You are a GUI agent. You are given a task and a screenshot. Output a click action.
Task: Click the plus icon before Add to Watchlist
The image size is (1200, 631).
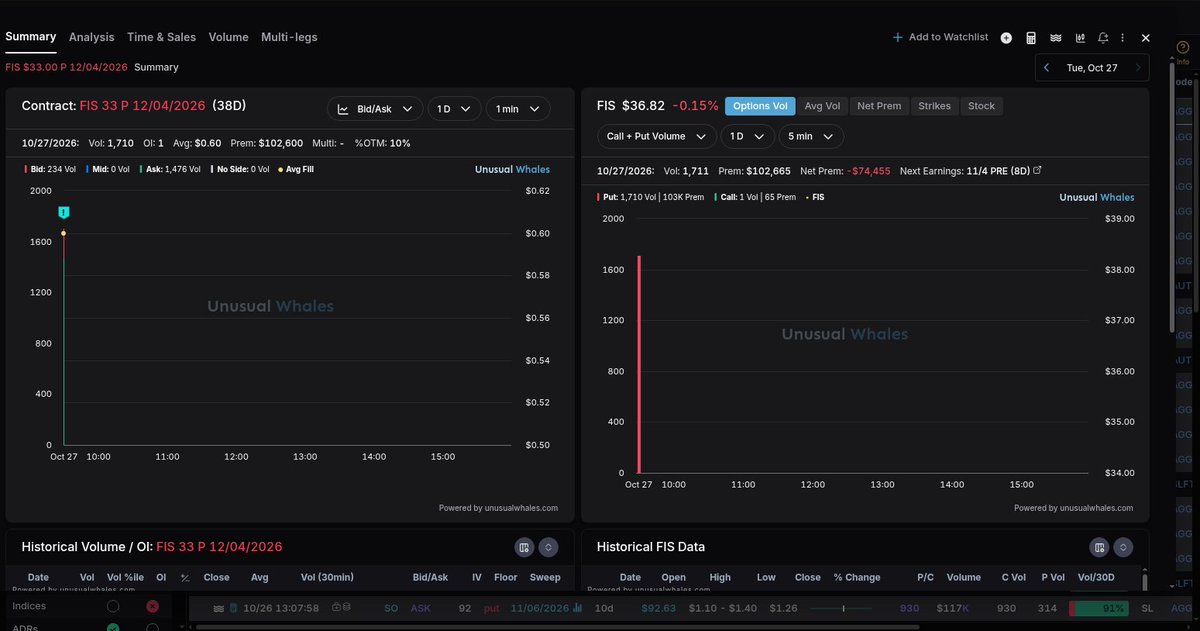[x=898, y=38]
